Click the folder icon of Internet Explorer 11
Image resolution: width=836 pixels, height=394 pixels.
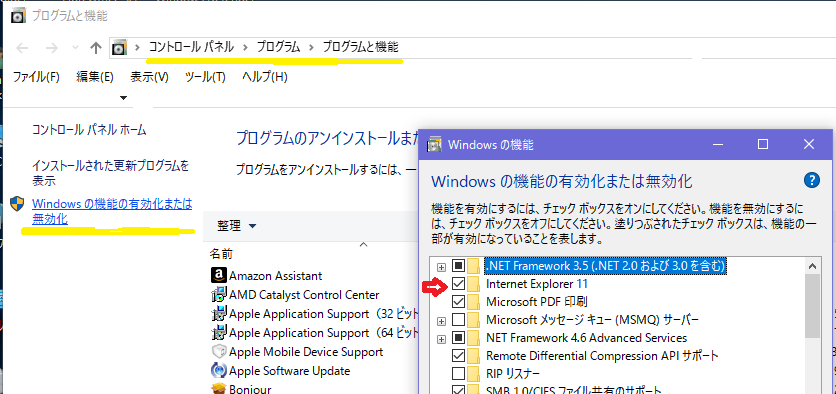tap(473, 284)
